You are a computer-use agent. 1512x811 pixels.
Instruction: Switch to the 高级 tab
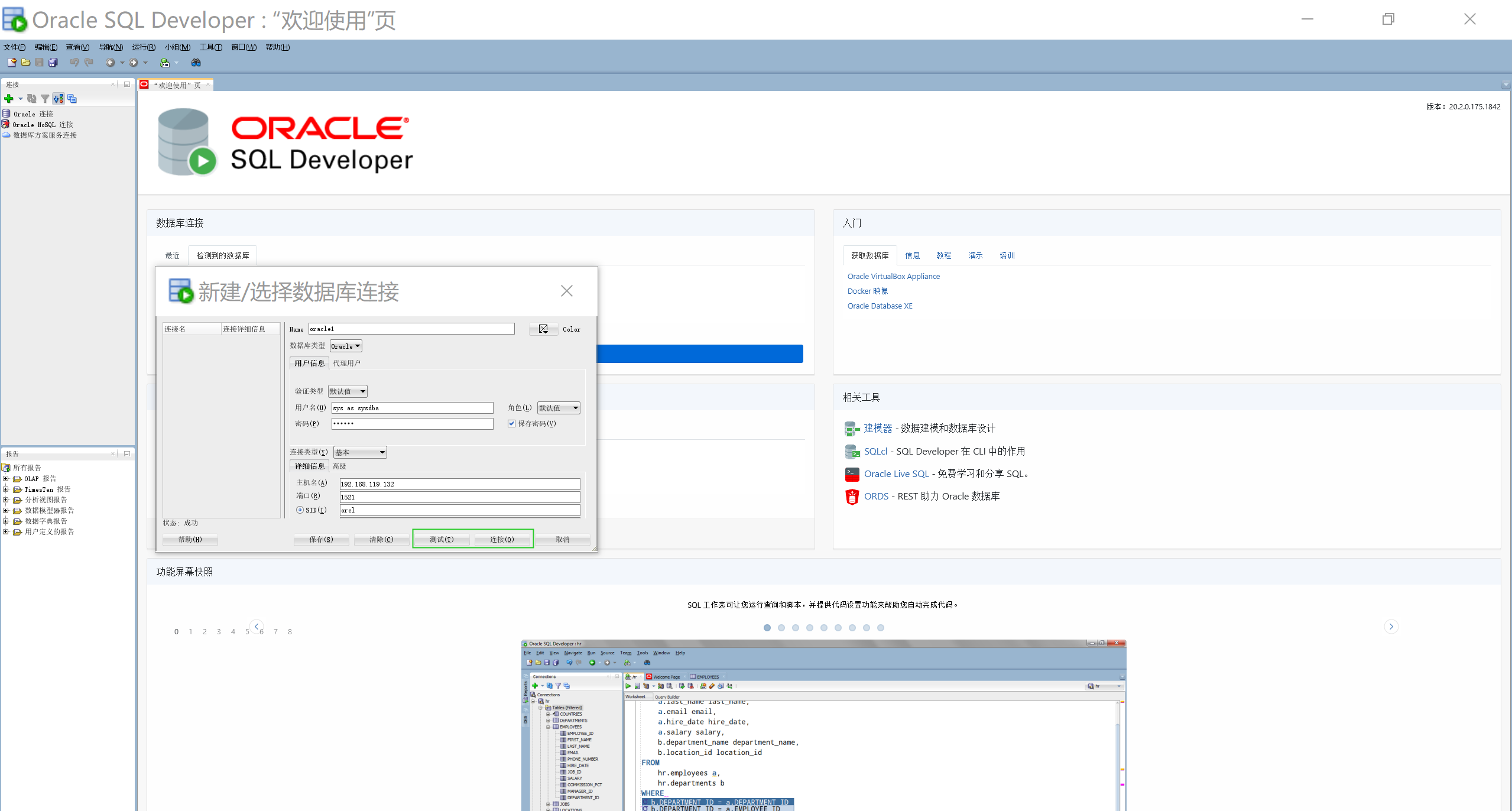pyautogui.click(x=339, y=466)
